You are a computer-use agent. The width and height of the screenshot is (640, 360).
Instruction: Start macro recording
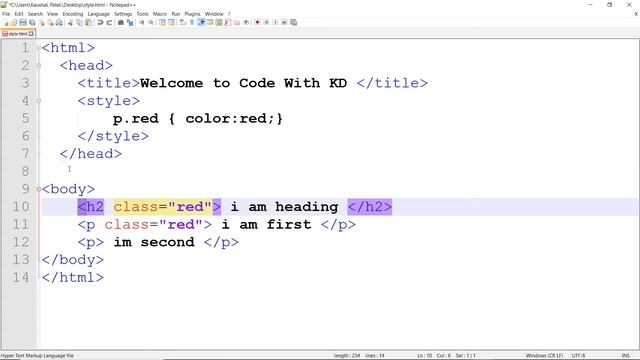tap(257, 22)
